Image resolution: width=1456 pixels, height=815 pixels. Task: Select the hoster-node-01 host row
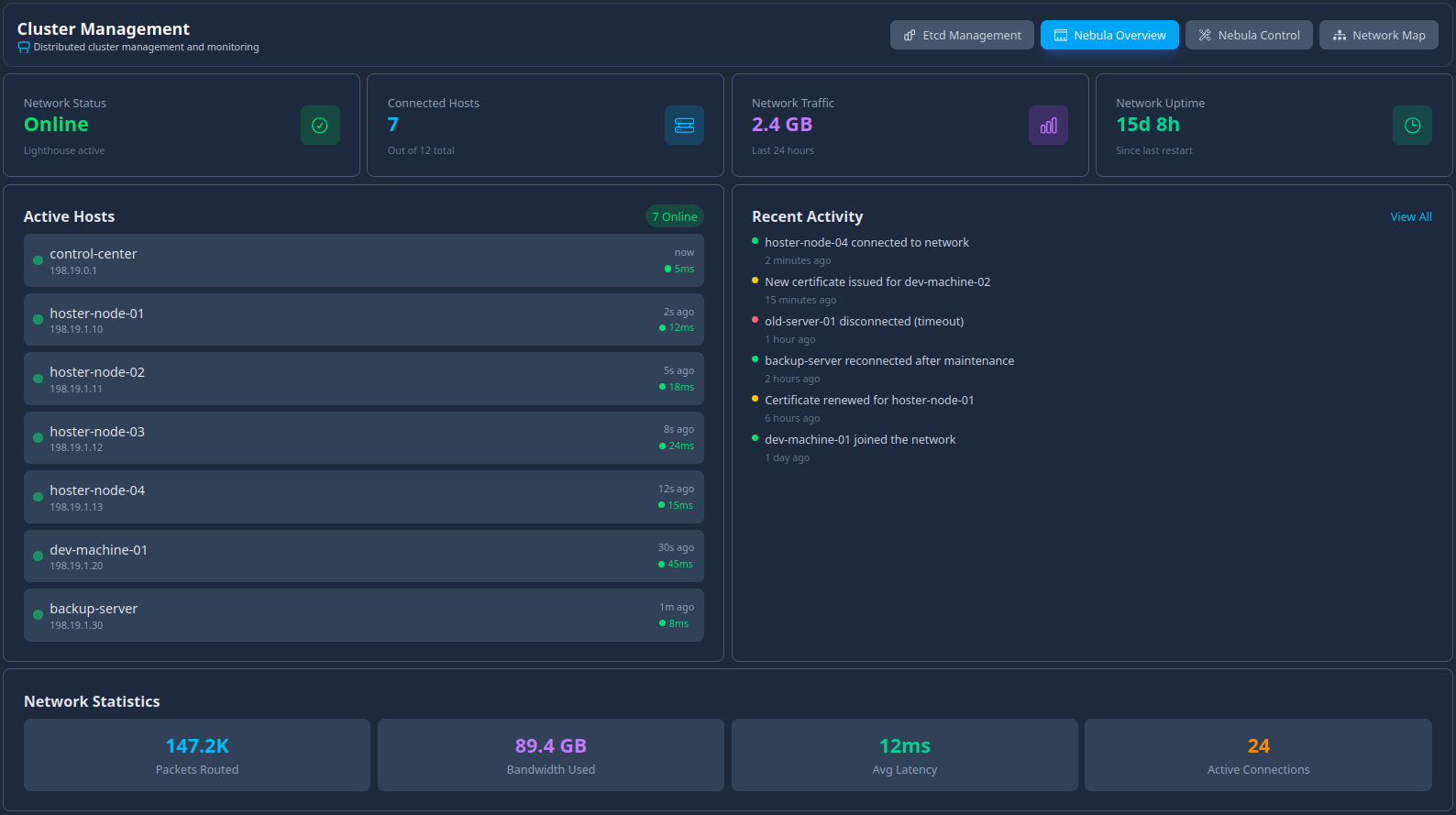[x=363, y=320]
